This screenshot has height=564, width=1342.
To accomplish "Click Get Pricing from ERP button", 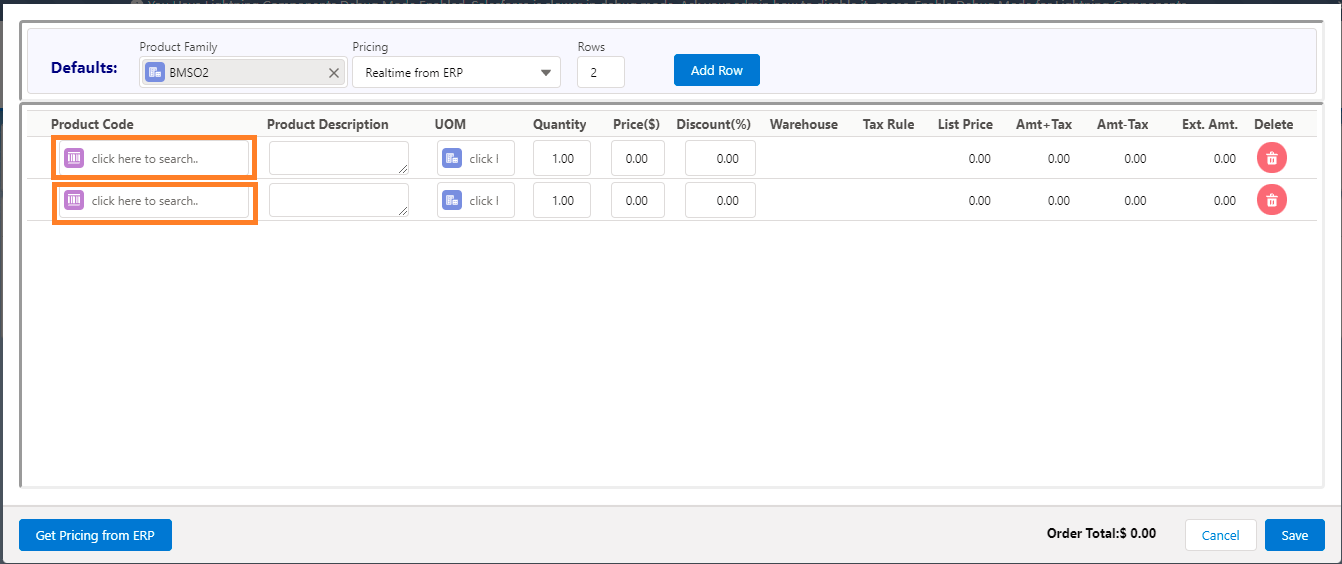I will [95, 535].
